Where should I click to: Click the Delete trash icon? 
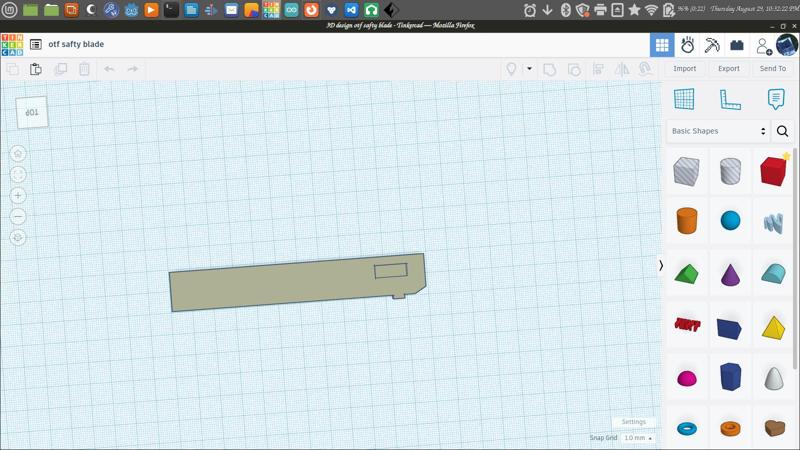[x=84, y=69]
